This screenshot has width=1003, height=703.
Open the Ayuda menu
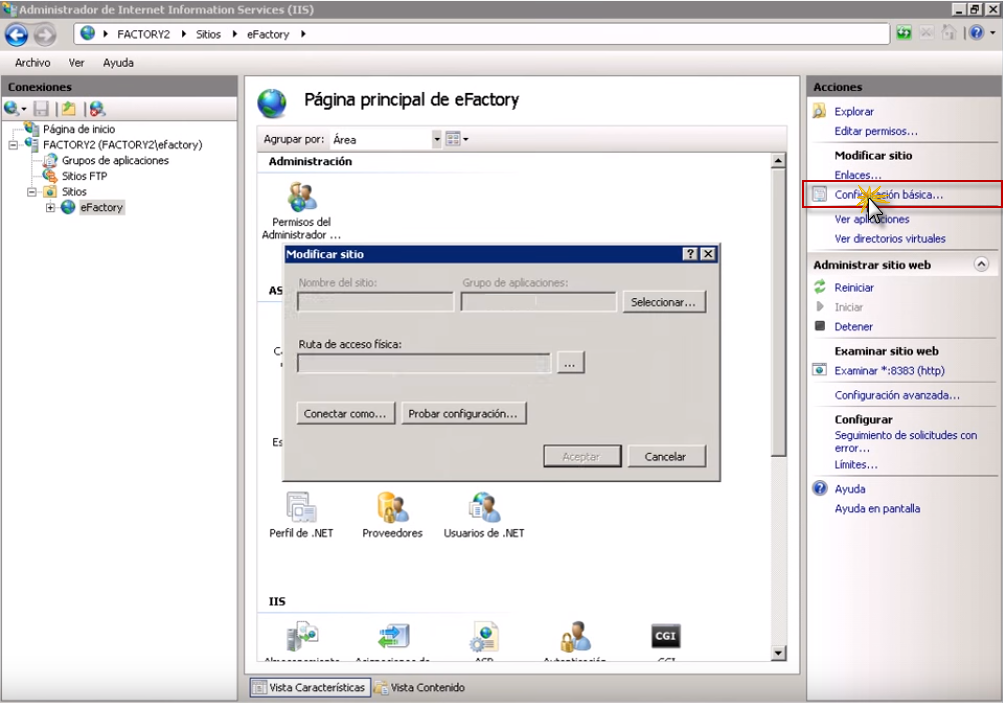point(118,63)
